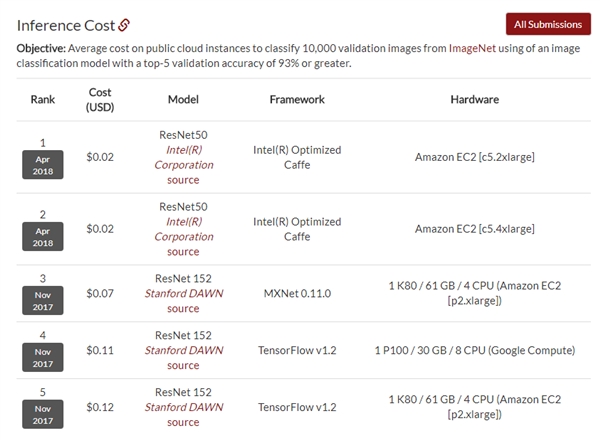The width and height of the screenshot is (600, 440).
Task: Click source link for rank 1 ResNet50
Action: 183,180
